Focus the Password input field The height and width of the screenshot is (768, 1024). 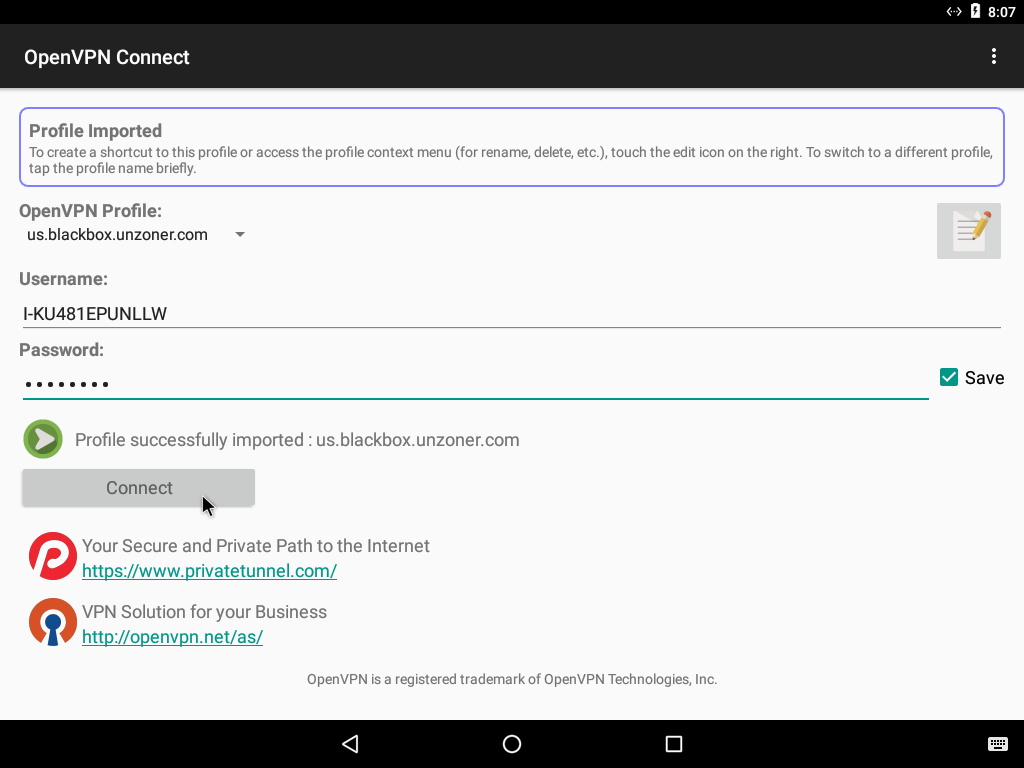(x=475, y=383)
